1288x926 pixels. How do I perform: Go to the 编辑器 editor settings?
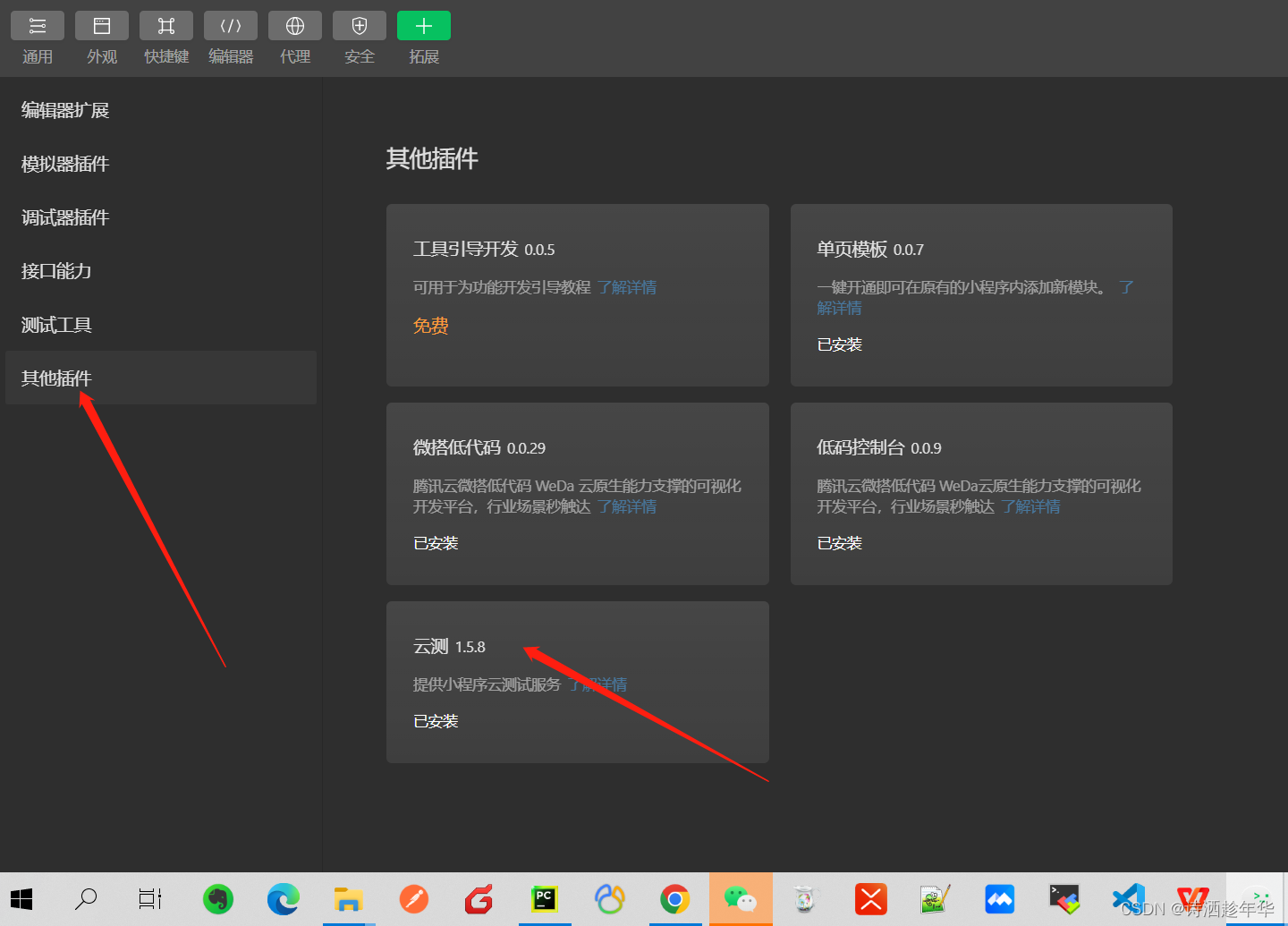(231, 38)
